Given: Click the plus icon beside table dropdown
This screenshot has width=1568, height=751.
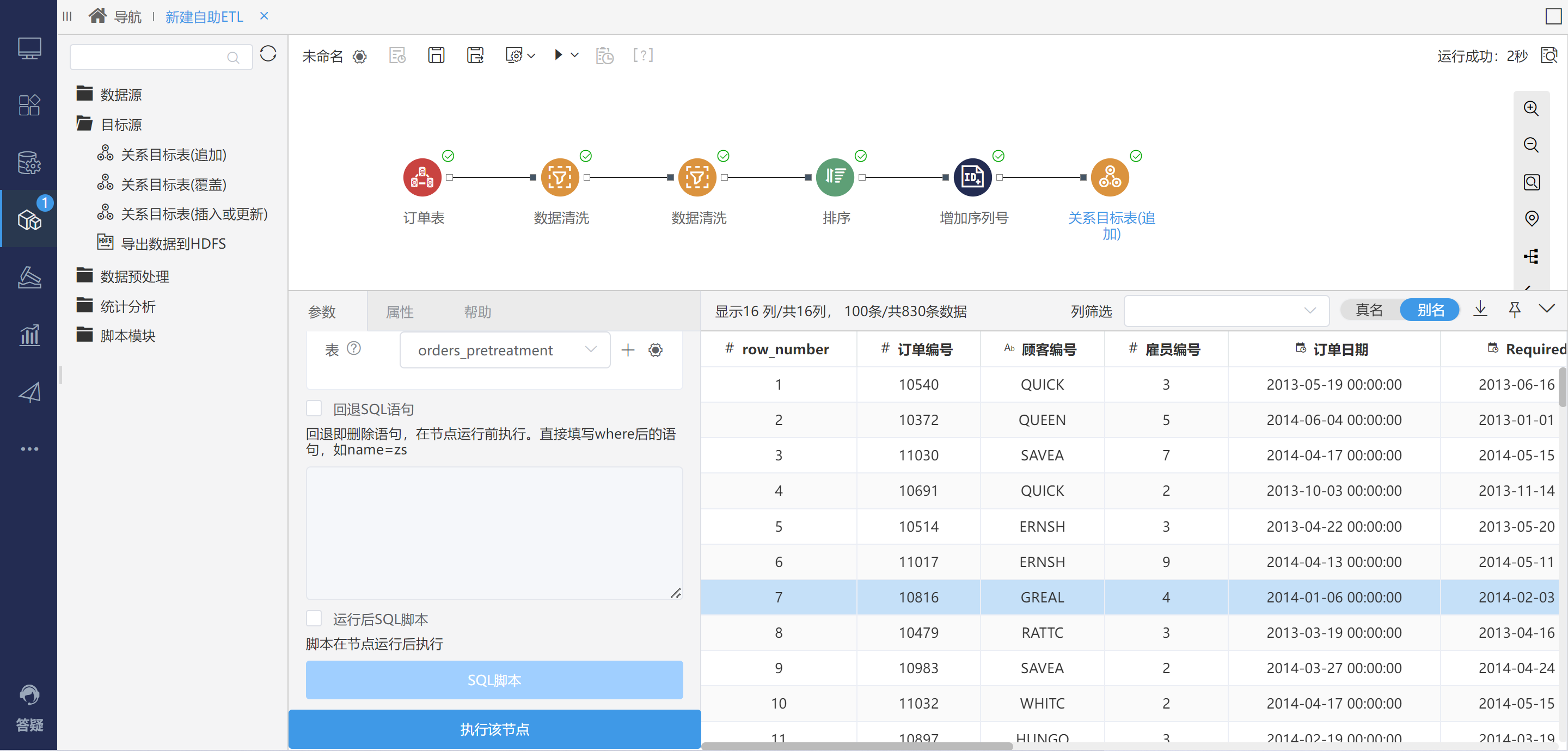Looking at the screenshot, I should 628,350.
